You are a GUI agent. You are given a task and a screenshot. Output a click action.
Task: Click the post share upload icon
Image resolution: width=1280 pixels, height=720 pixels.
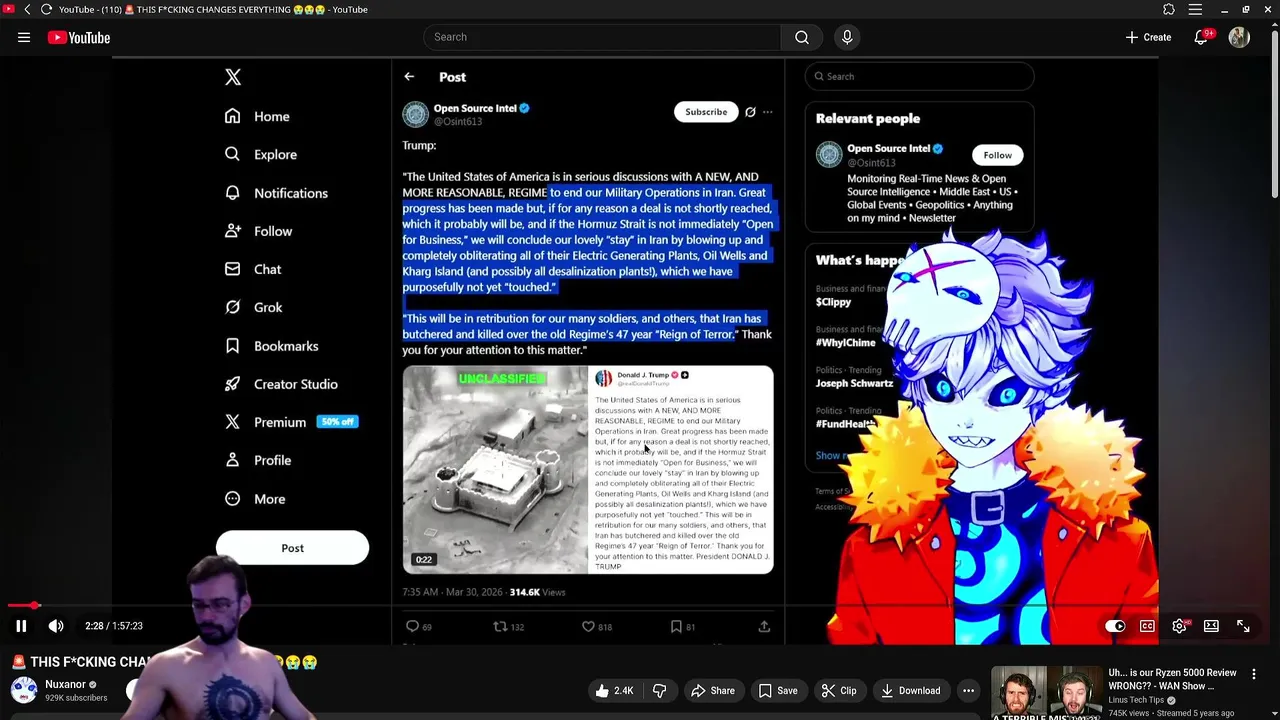tap(764, 627)
